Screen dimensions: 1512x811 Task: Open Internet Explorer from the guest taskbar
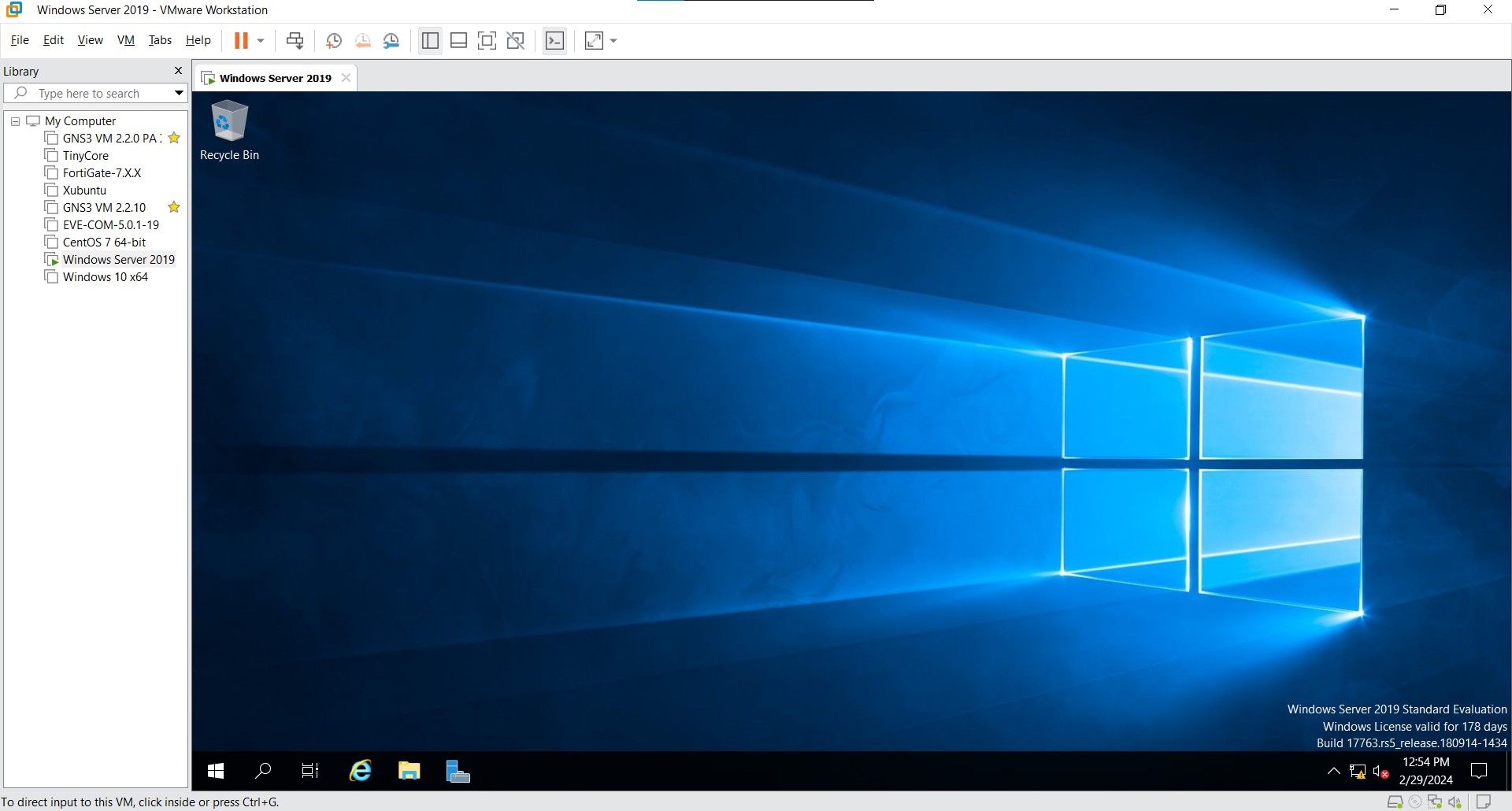click(360, 771)
